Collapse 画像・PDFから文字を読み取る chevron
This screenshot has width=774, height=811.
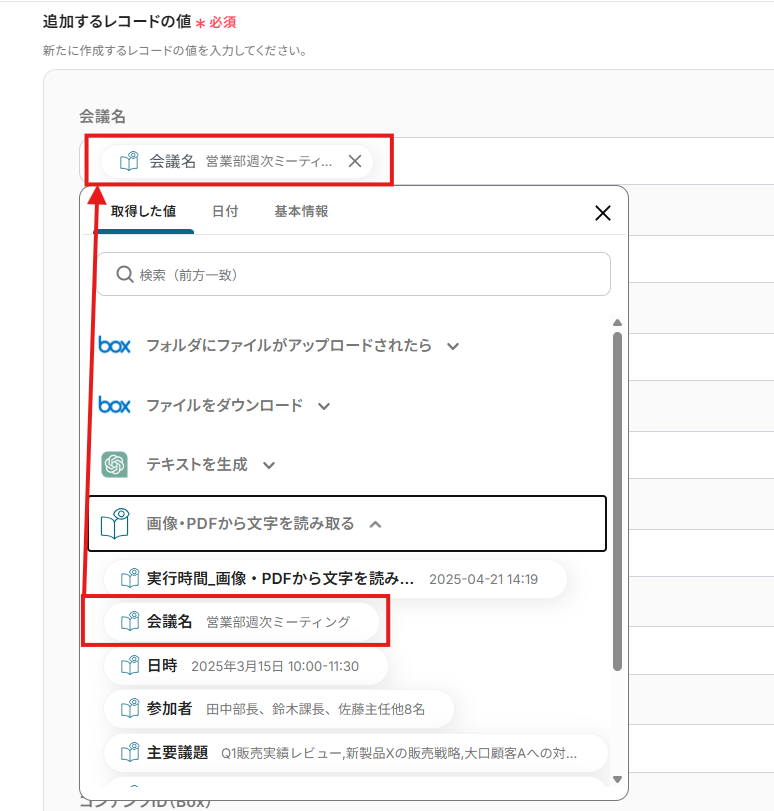[376, 524]
